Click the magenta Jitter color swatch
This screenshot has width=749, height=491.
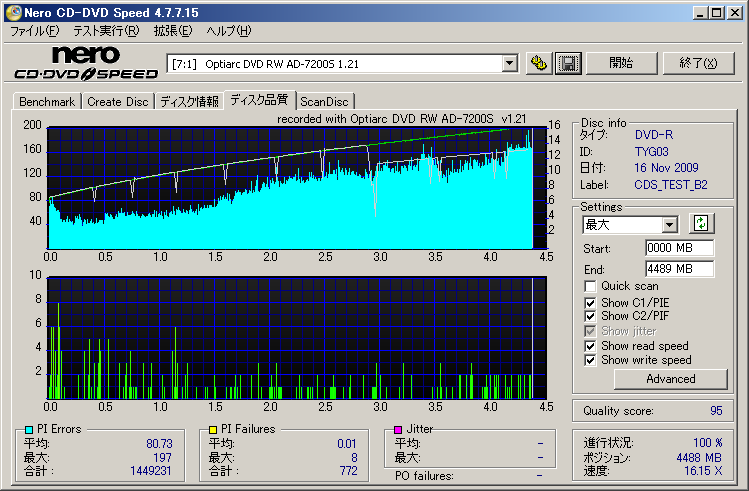(x=398, y=429)
